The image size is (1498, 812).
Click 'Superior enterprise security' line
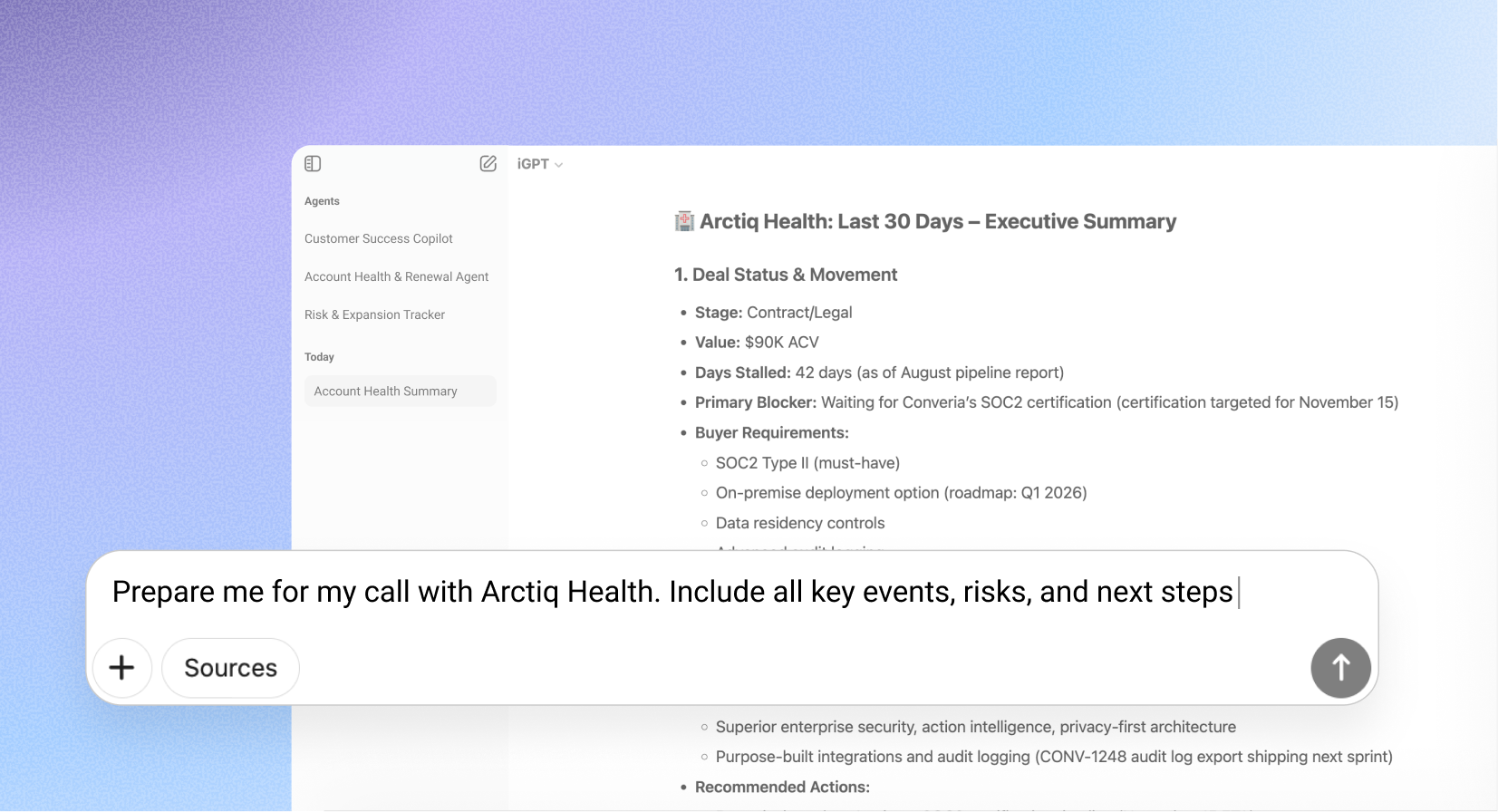click(x=976, y=727)
